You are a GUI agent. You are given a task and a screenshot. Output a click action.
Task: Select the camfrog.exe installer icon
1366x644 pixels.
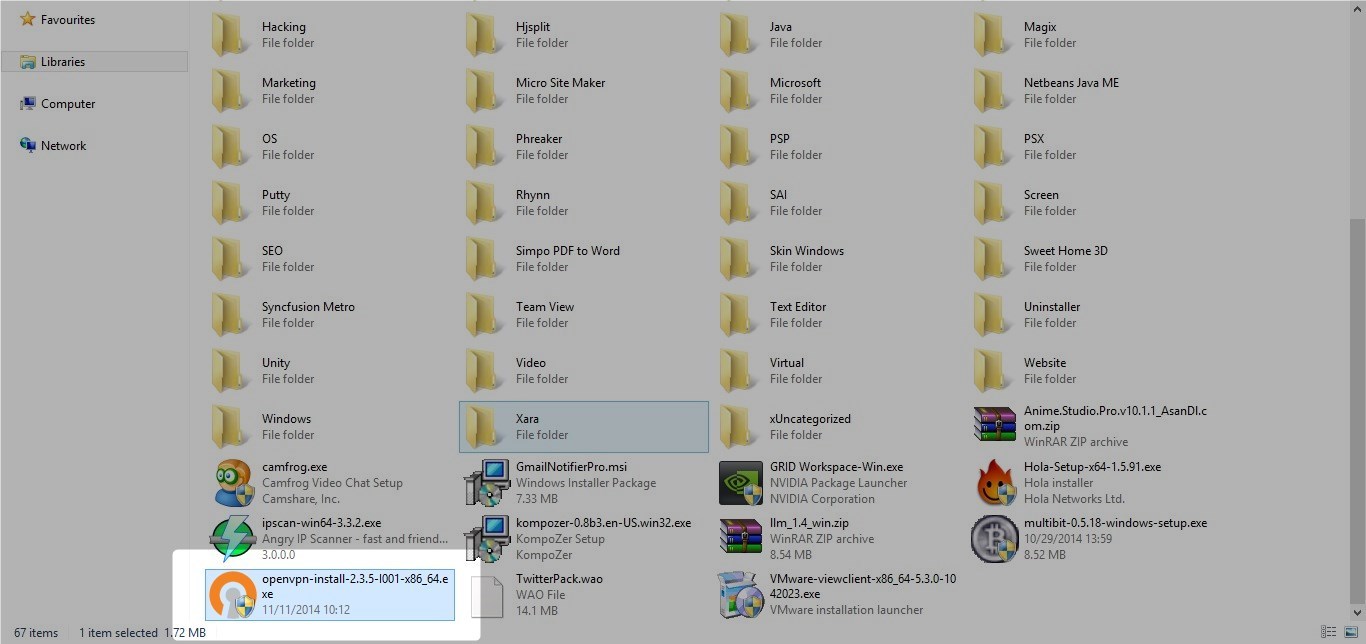[x=232, y=483]
